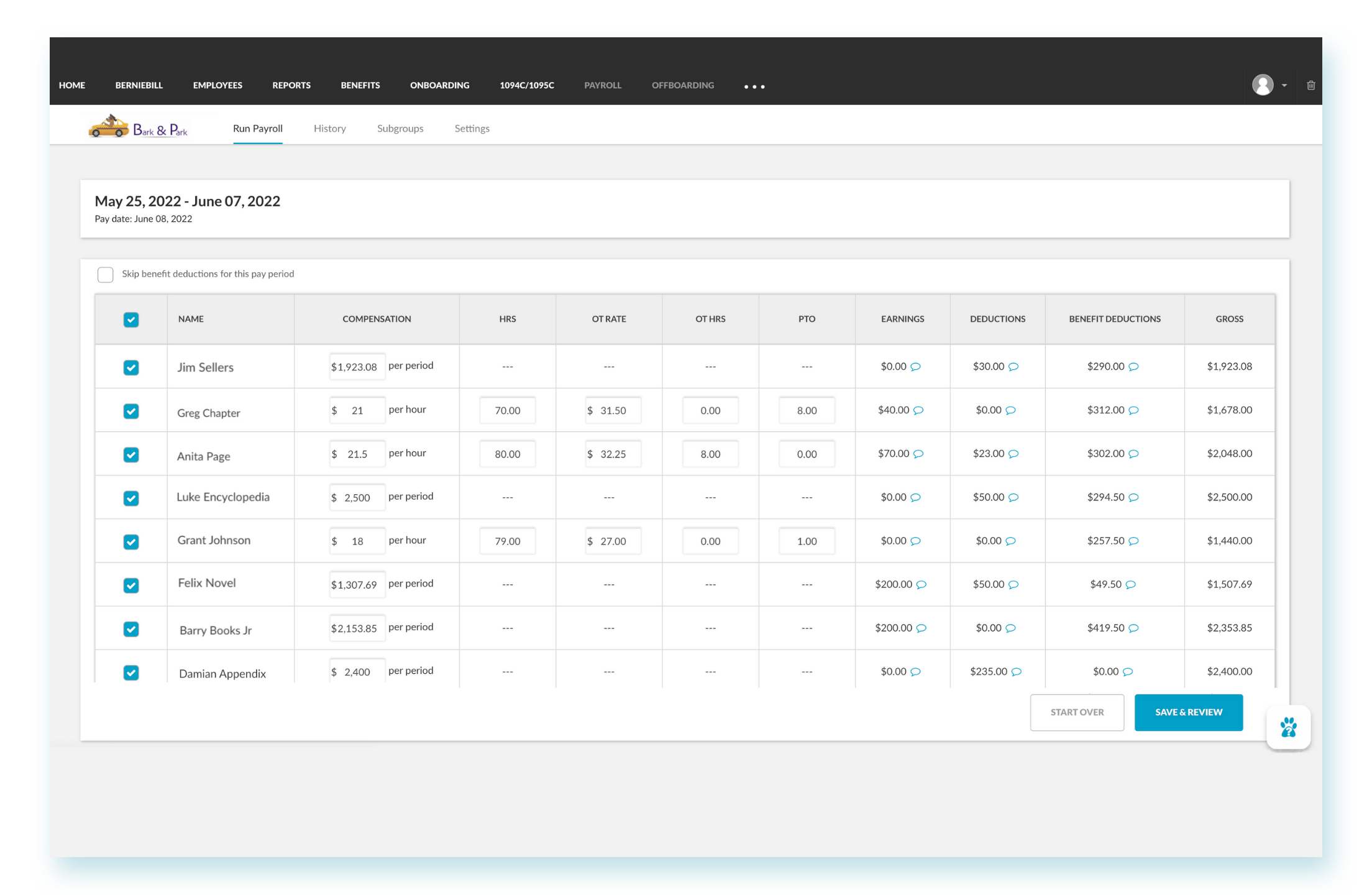Click Greg Chapter's HRS input field
The height and width of the screenshot is (895, 1372).
(507, 410)
